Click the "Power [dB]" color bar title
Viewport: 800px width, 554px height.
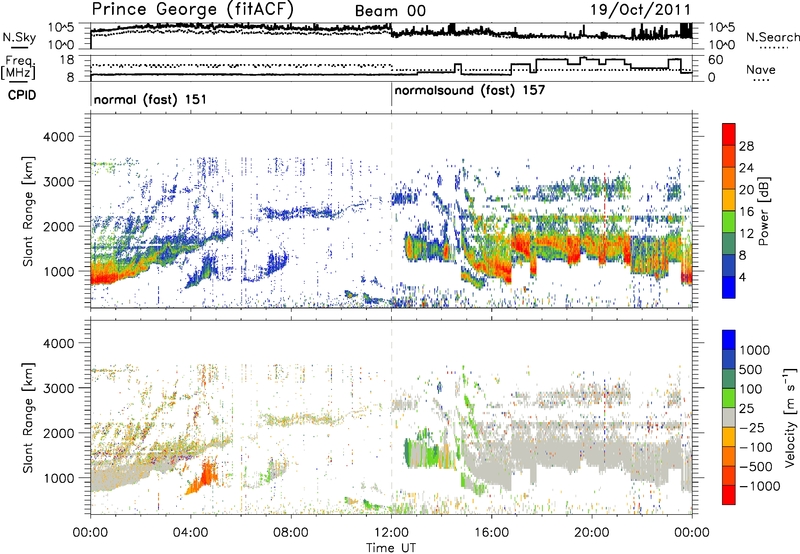(x=764, y=211)
